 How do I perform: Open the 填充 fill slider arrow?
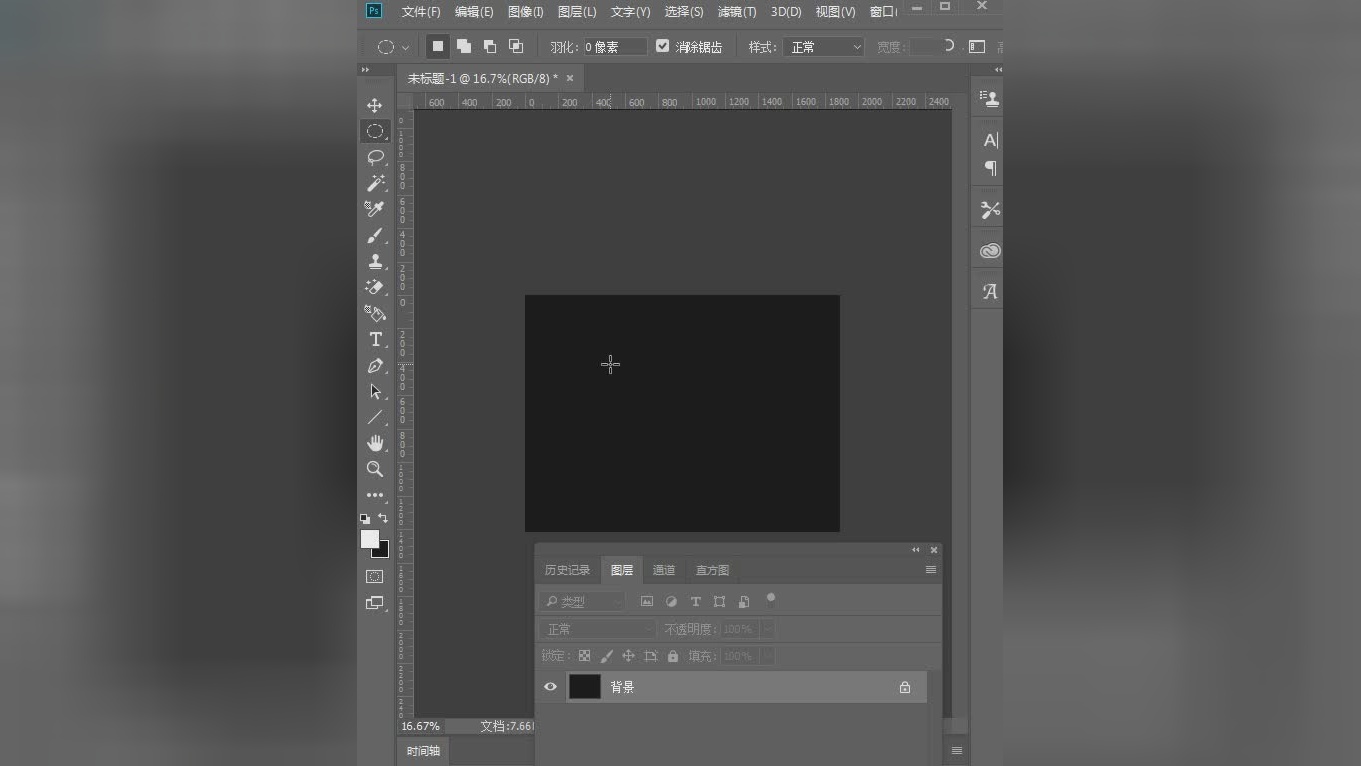[x=768, y=656]
